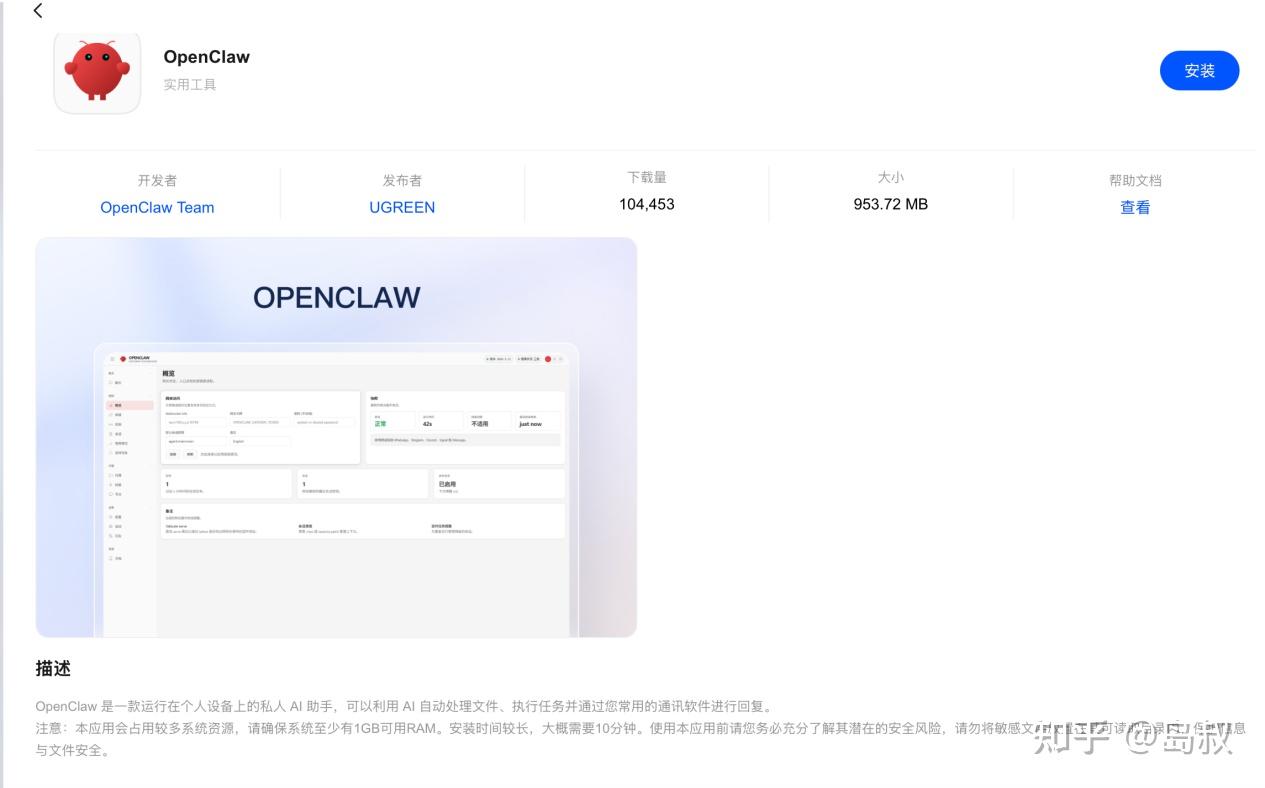The image size is (1265, 788).
Task: Select the 下载量 label
Action: [647, 178]
